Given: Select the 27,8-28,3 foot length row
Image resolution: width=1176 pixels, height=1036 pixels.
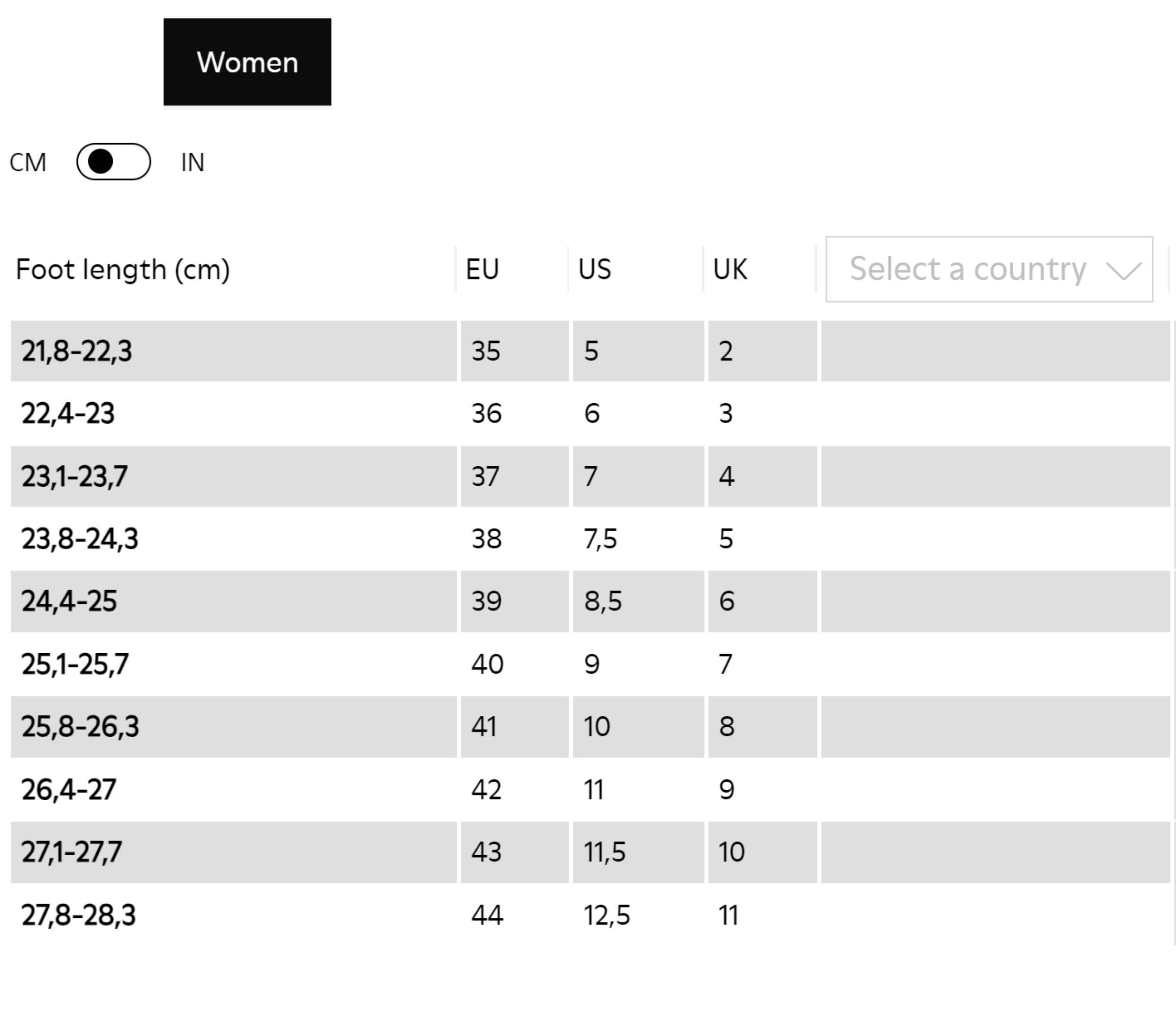Looking at the screenshot, I should click(x=78, y=915).
